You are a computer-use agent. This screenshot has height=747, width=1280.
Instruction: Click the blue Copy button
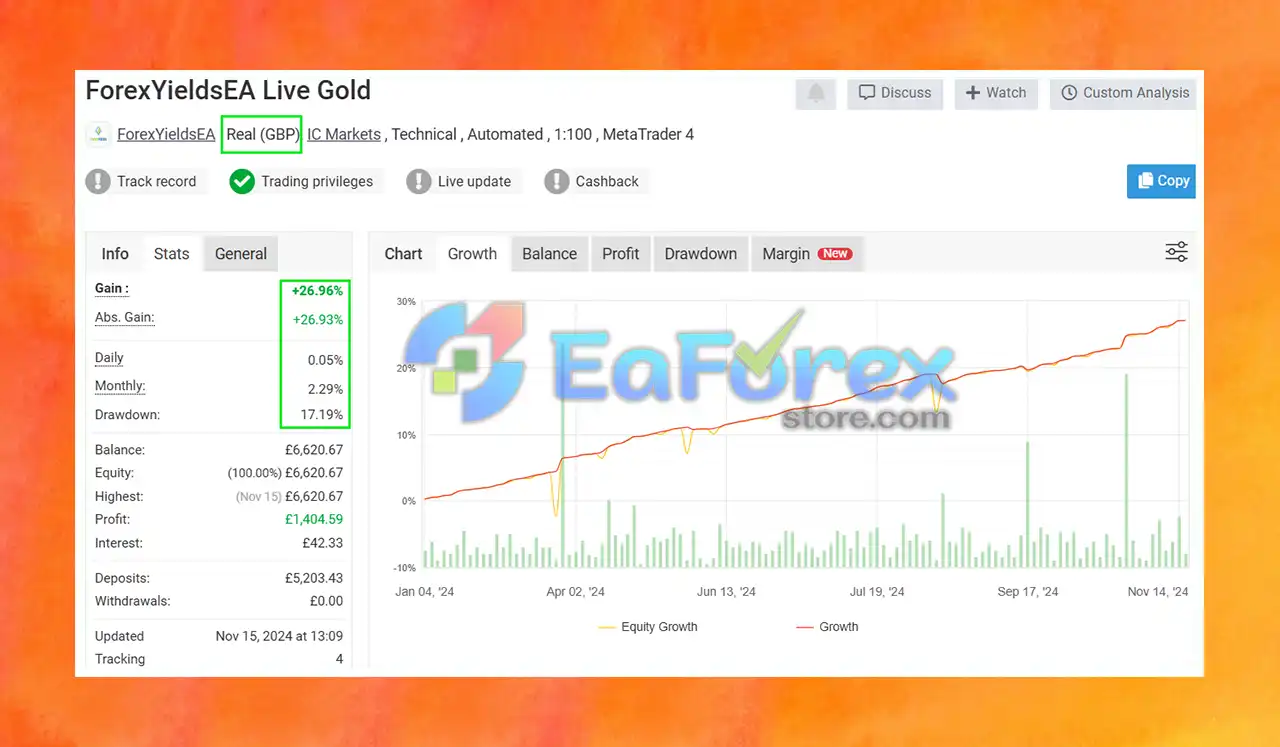1161,181
